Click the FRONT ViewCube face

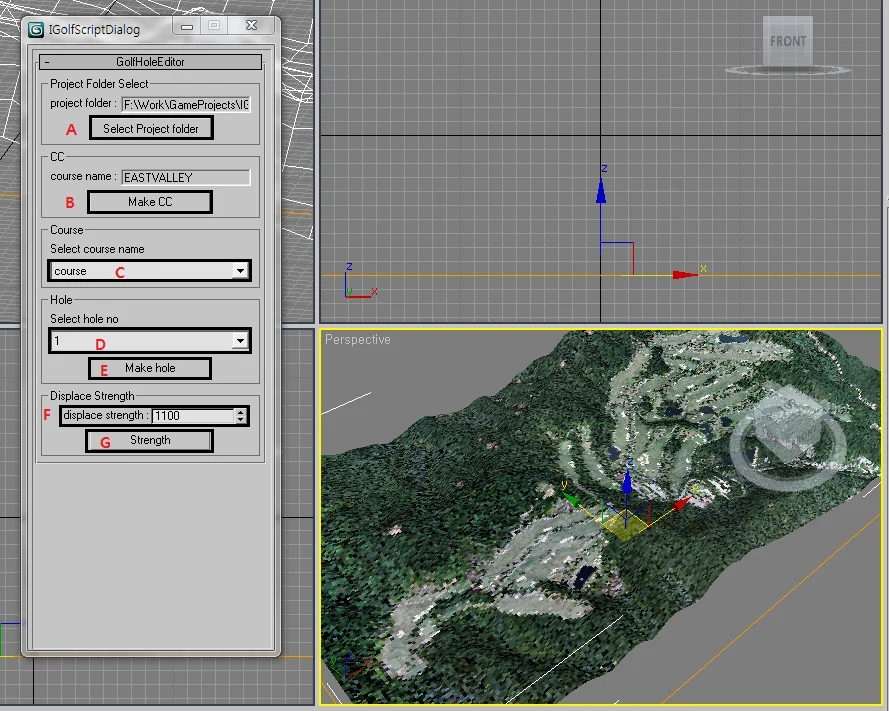tap(788, 41)
